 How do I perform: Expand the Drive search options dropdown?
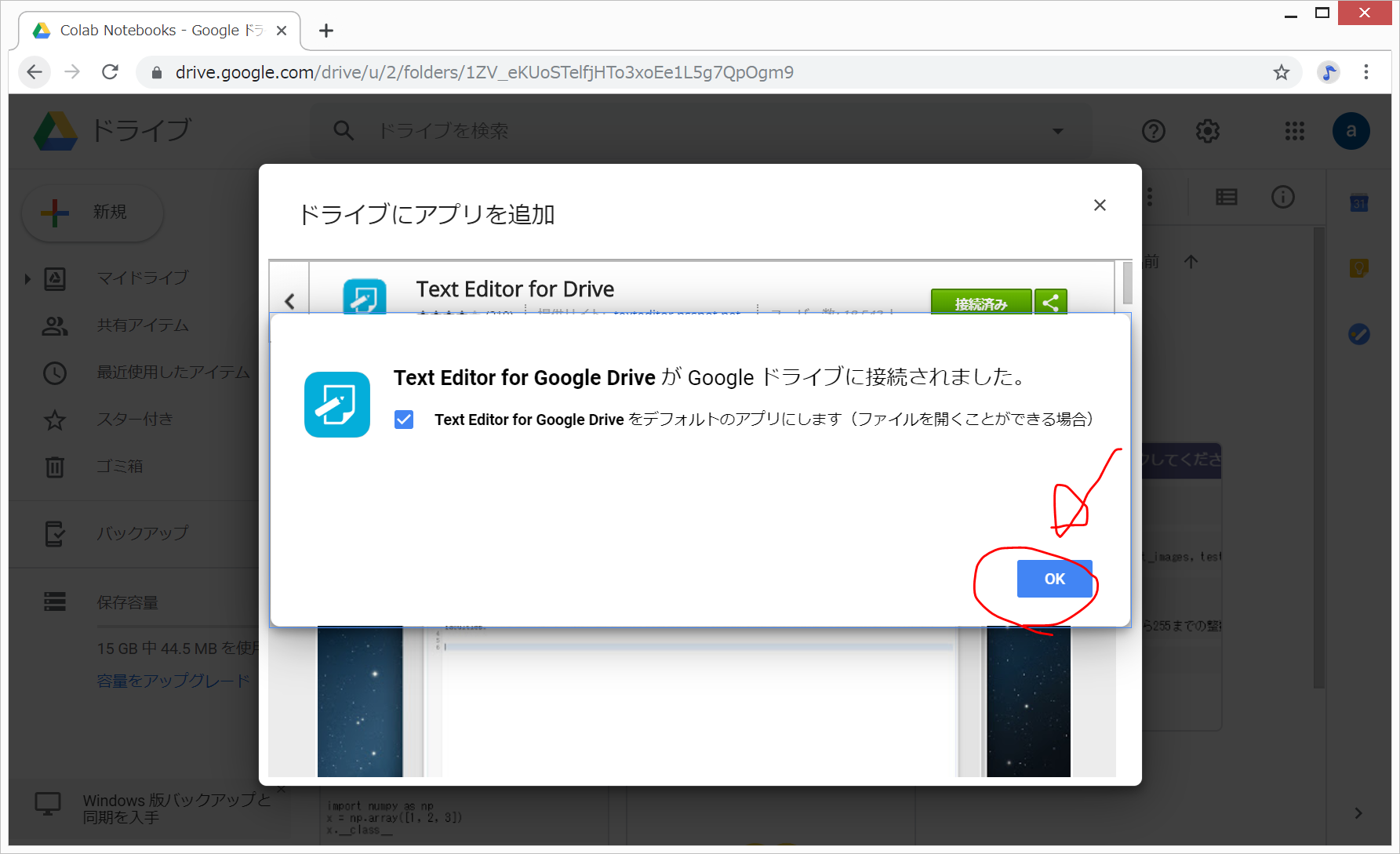tap(1058, 131)
